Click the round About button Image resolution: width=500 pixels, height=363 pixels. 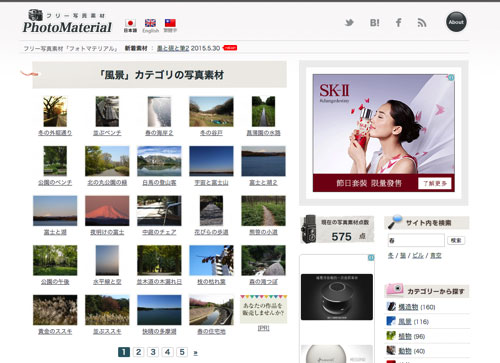(x=456, y=22)
